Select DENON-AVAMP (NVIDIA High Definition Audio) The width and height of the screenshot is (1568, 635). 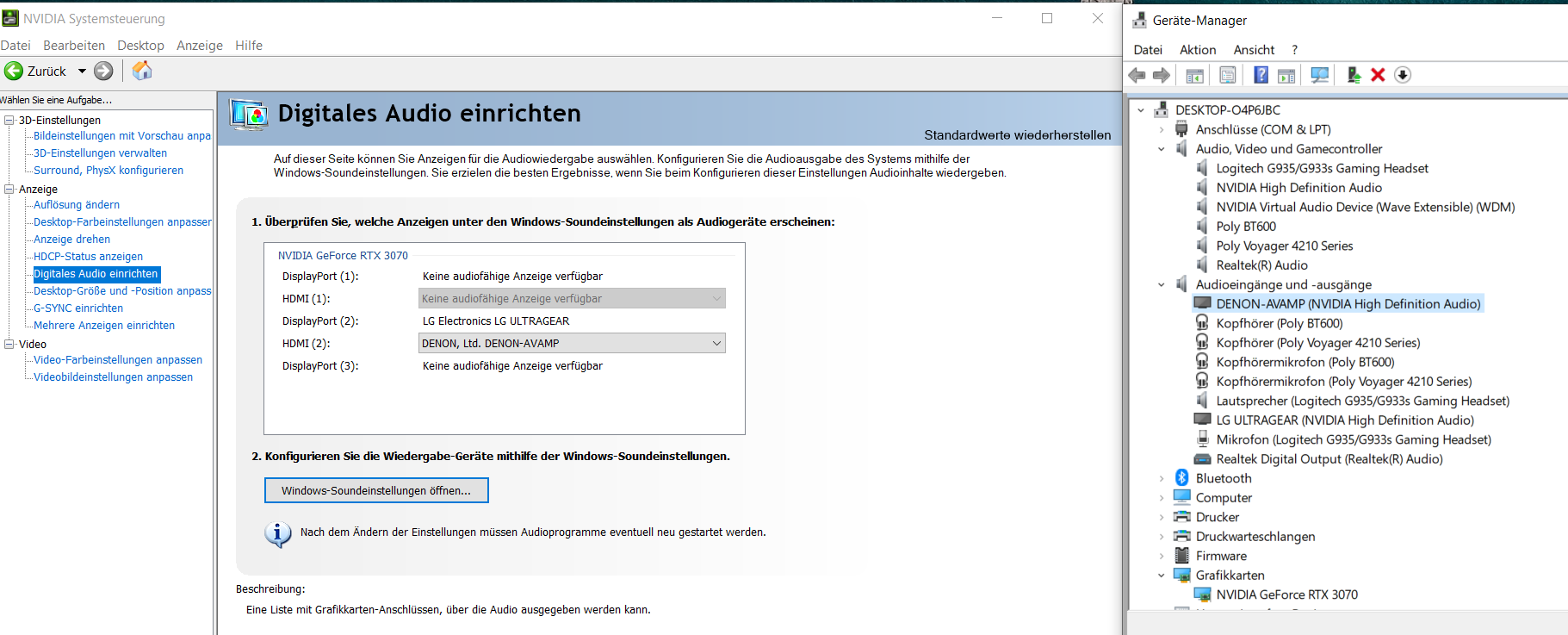(1348, 304)
